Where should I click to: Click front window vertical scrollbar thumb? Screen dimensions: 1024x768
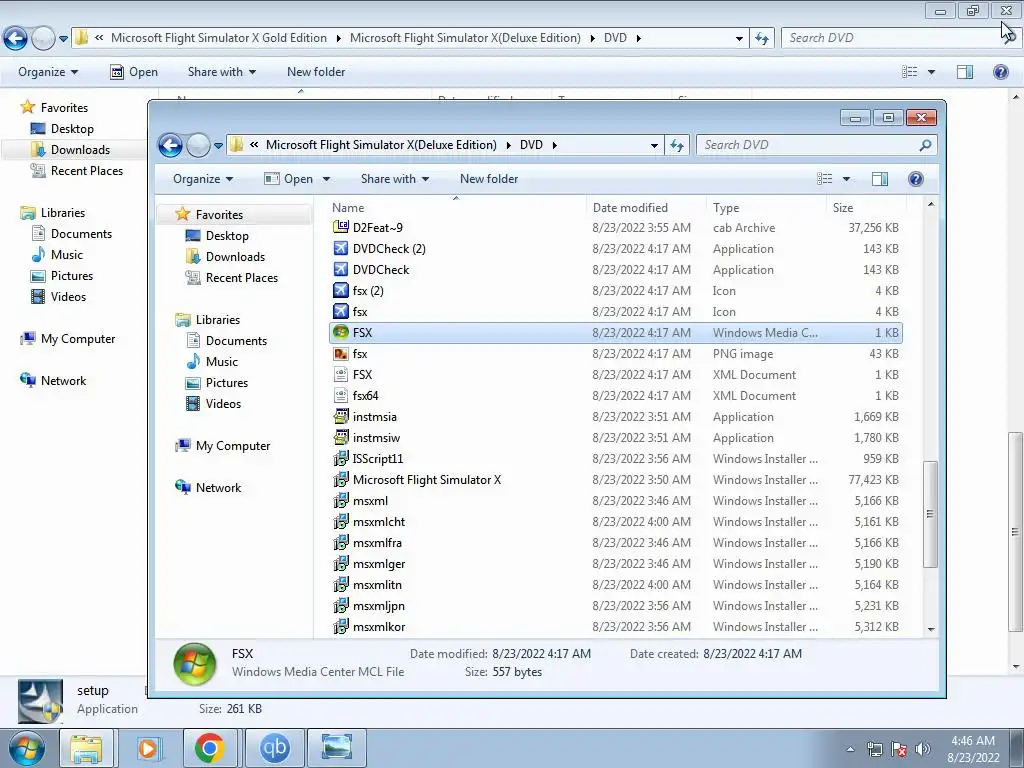(930, 514)
